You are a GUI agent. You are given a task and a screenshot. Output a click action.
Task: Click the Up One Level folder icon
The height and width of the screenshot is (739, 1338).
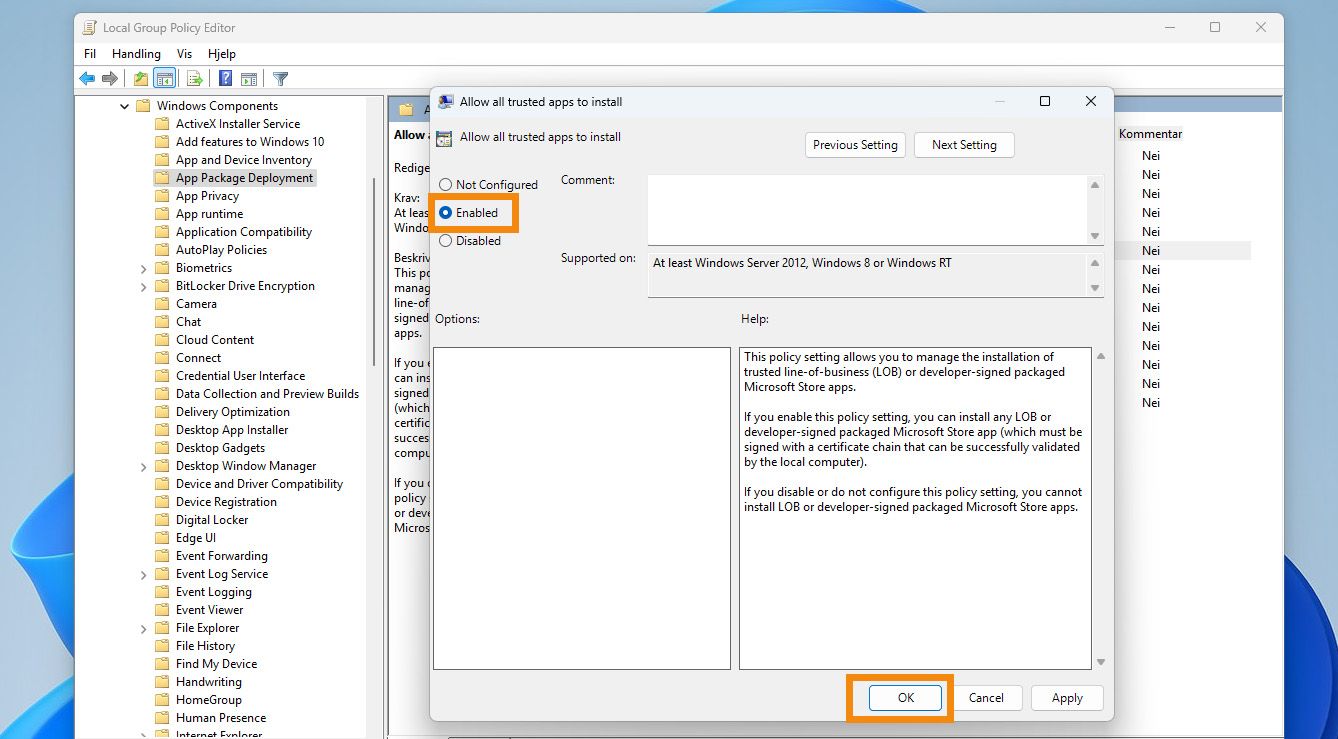(141, 79)
